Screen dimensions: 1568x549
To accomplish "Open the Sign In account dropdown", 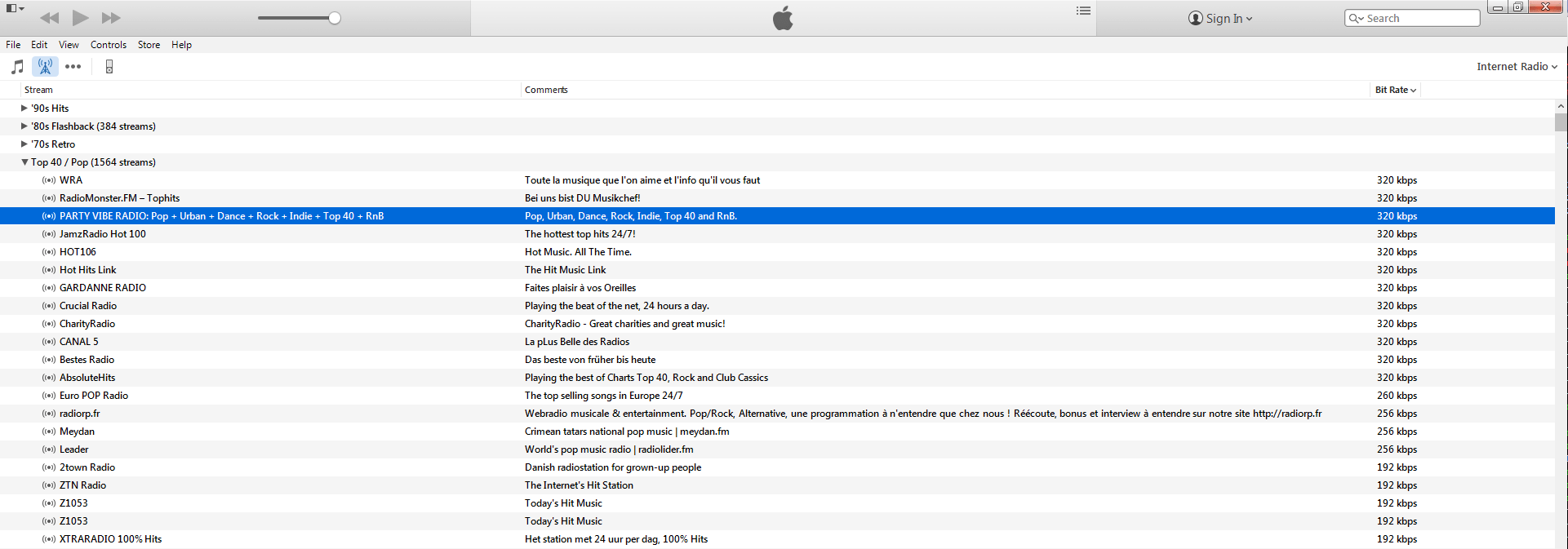I will 1220,18.
